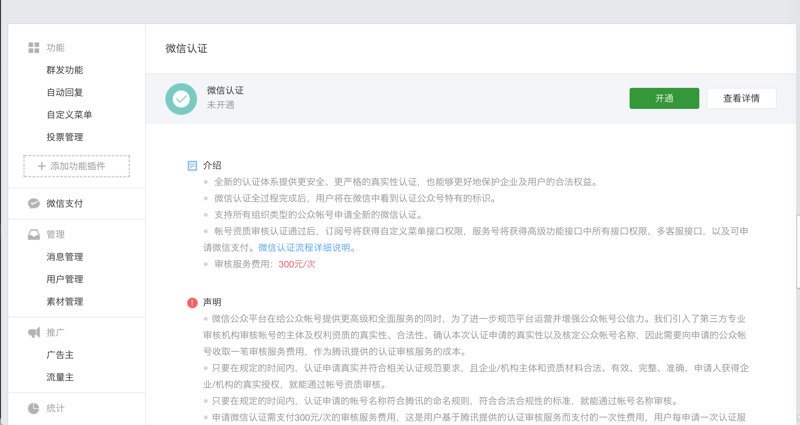The image size is (800, 425).
Task: Select 投票管理 sidebar item
Action: pyautogui.click(x=65, y=137)
